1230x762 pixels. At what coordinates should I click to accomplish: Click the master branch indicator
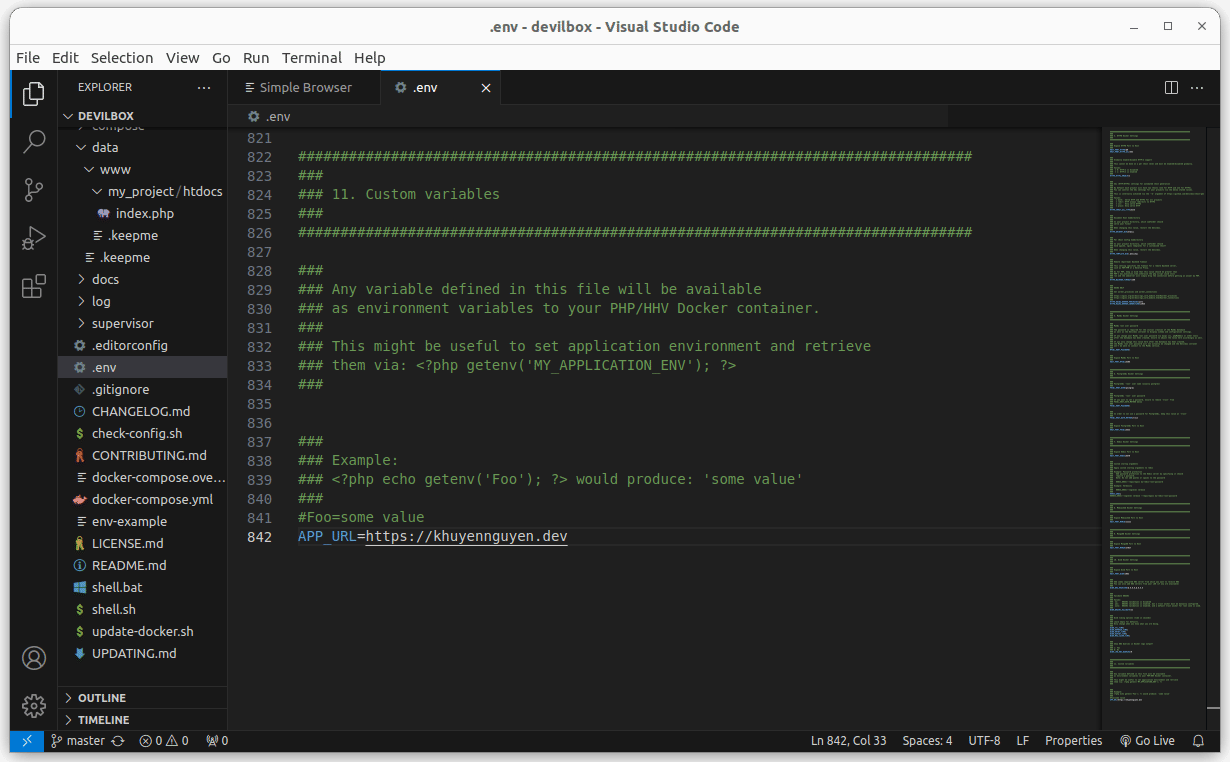tap(78, 741)
